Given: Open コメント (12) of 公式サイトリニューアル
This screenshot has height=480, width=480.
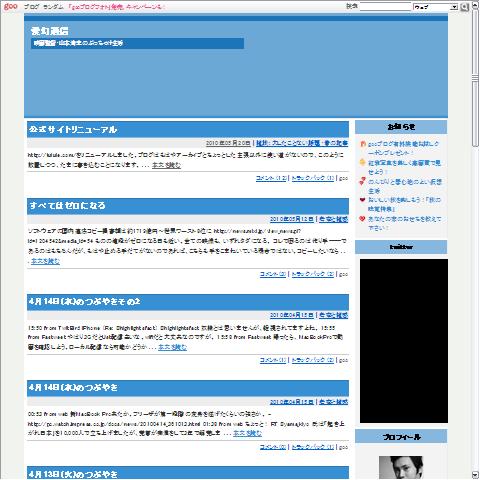Looking at the screenshot, I should [271, 178].
